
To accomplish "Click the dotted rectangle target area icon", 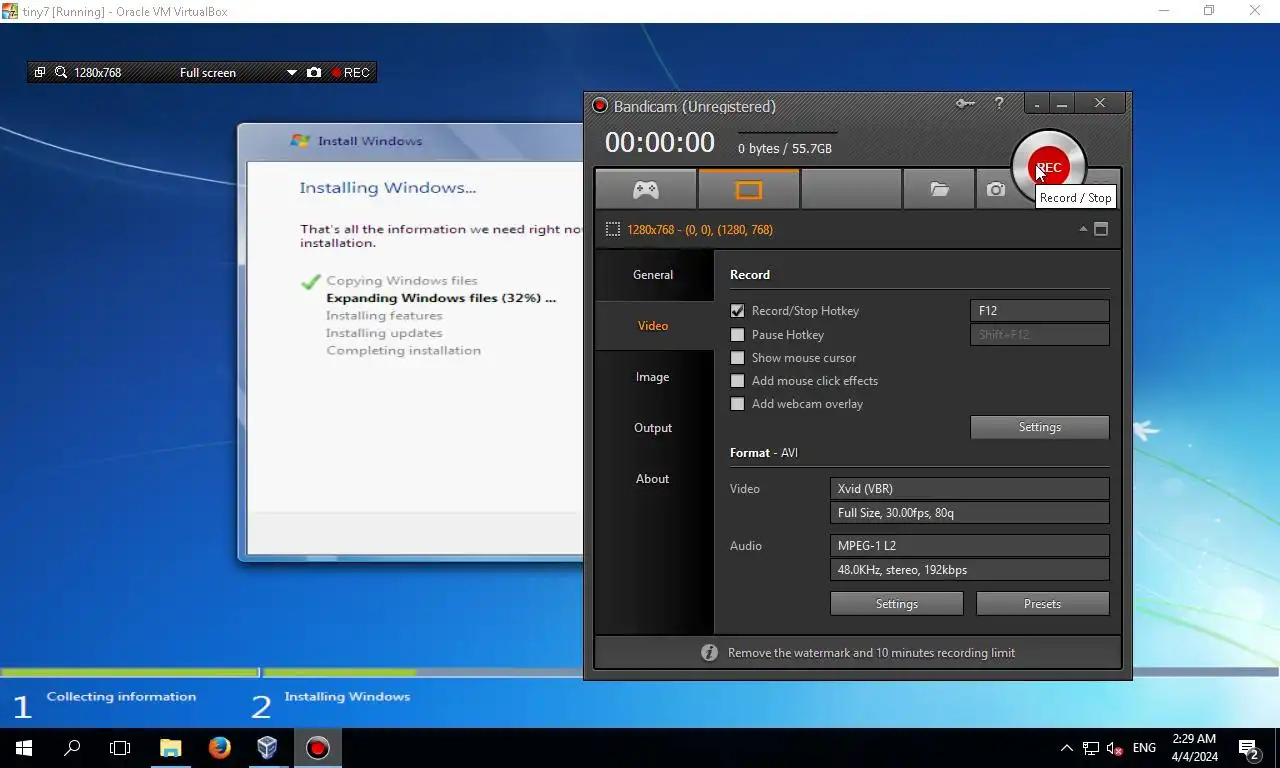I will pos(613,229).
